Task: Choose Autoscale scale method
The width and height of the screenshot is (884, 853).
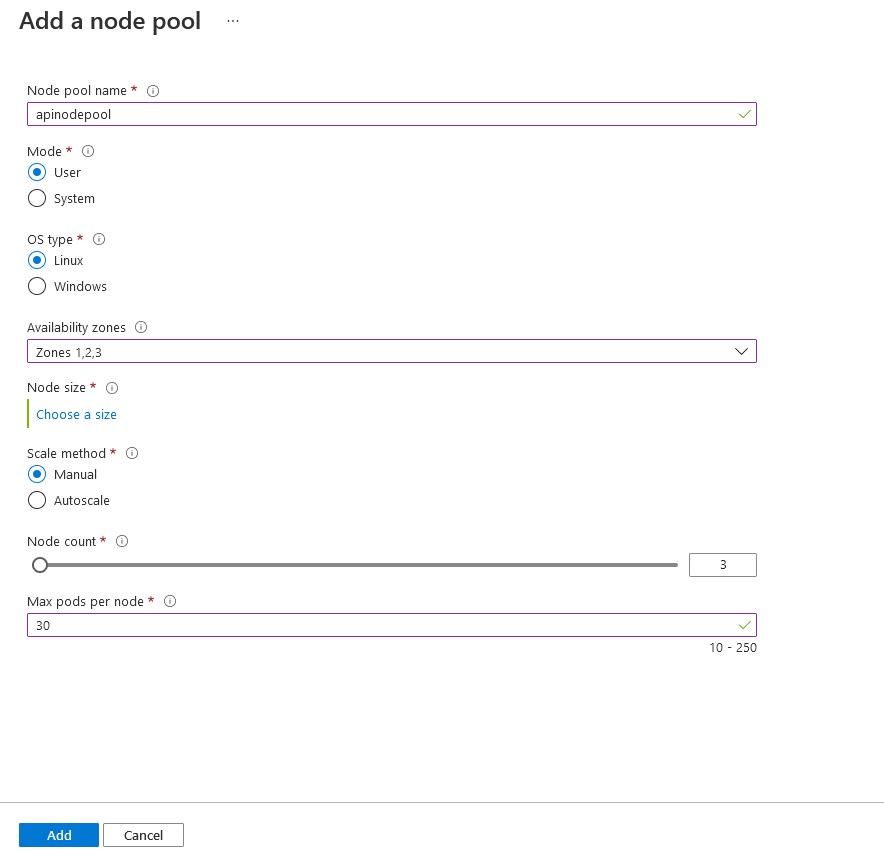Action: [37, 500]
